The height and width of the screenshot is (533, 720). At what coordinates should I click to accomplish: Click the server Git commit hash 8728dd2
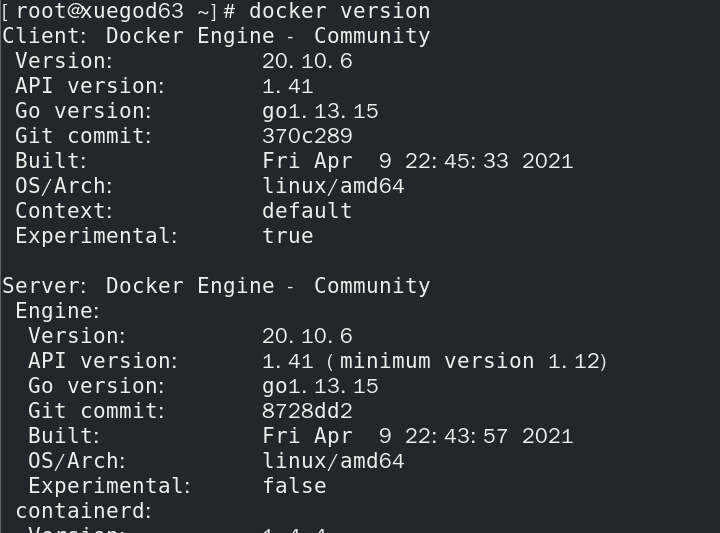tap(307, 411)
